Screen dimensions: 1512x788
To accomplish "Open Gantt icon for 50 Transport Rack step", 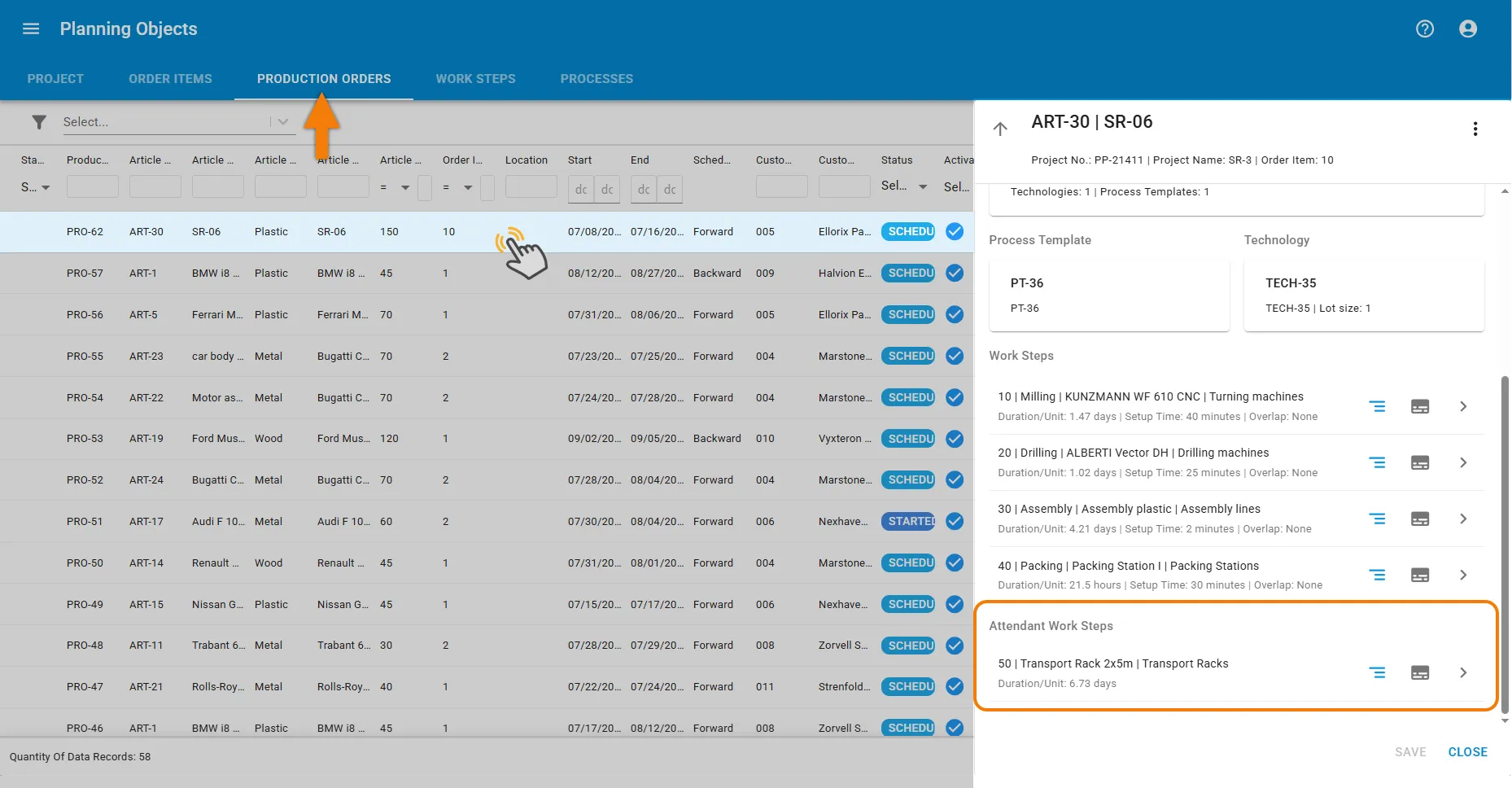I will tap(1377, 672).
